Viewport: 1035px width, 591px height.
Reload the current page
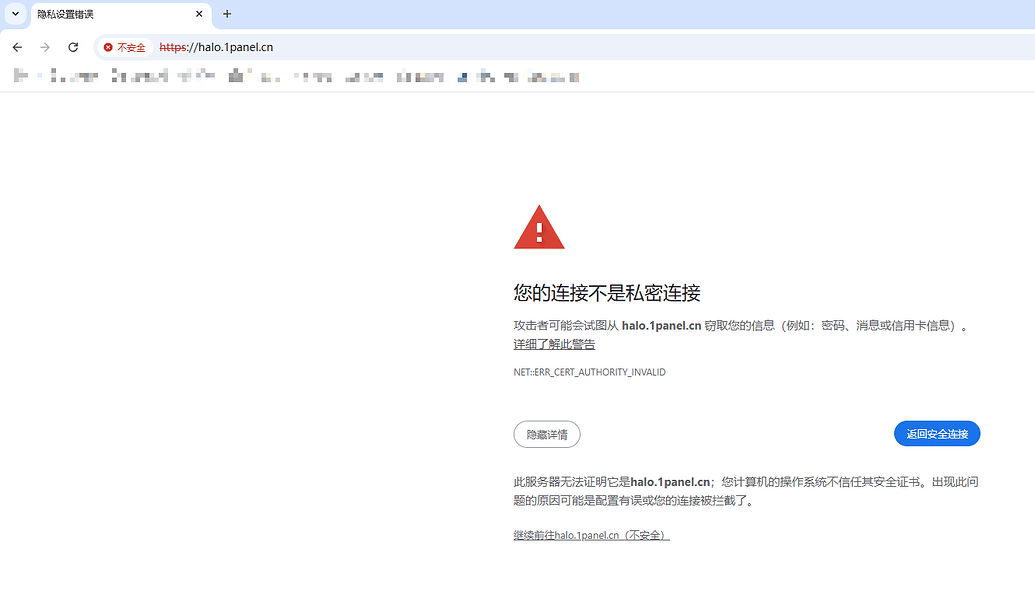(72, 47)
